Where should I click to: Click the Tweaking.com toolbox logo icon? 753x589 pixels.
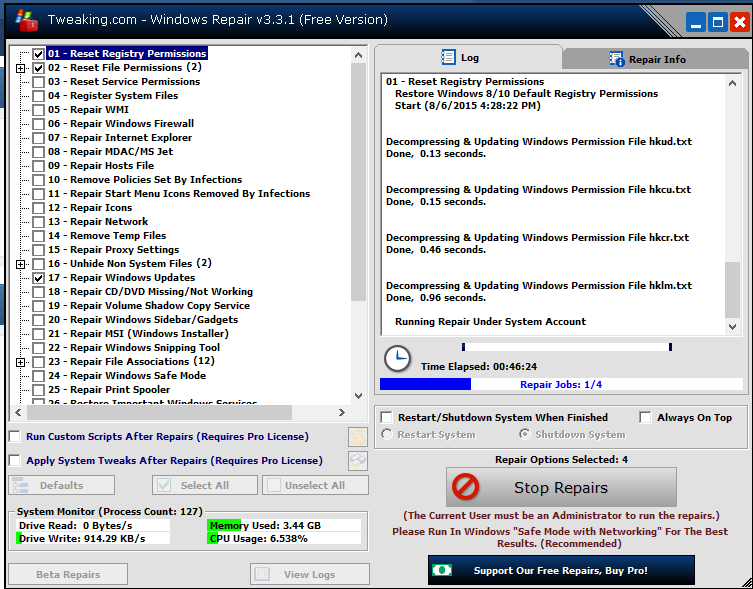pyautogui.click(x=26, y=21)
